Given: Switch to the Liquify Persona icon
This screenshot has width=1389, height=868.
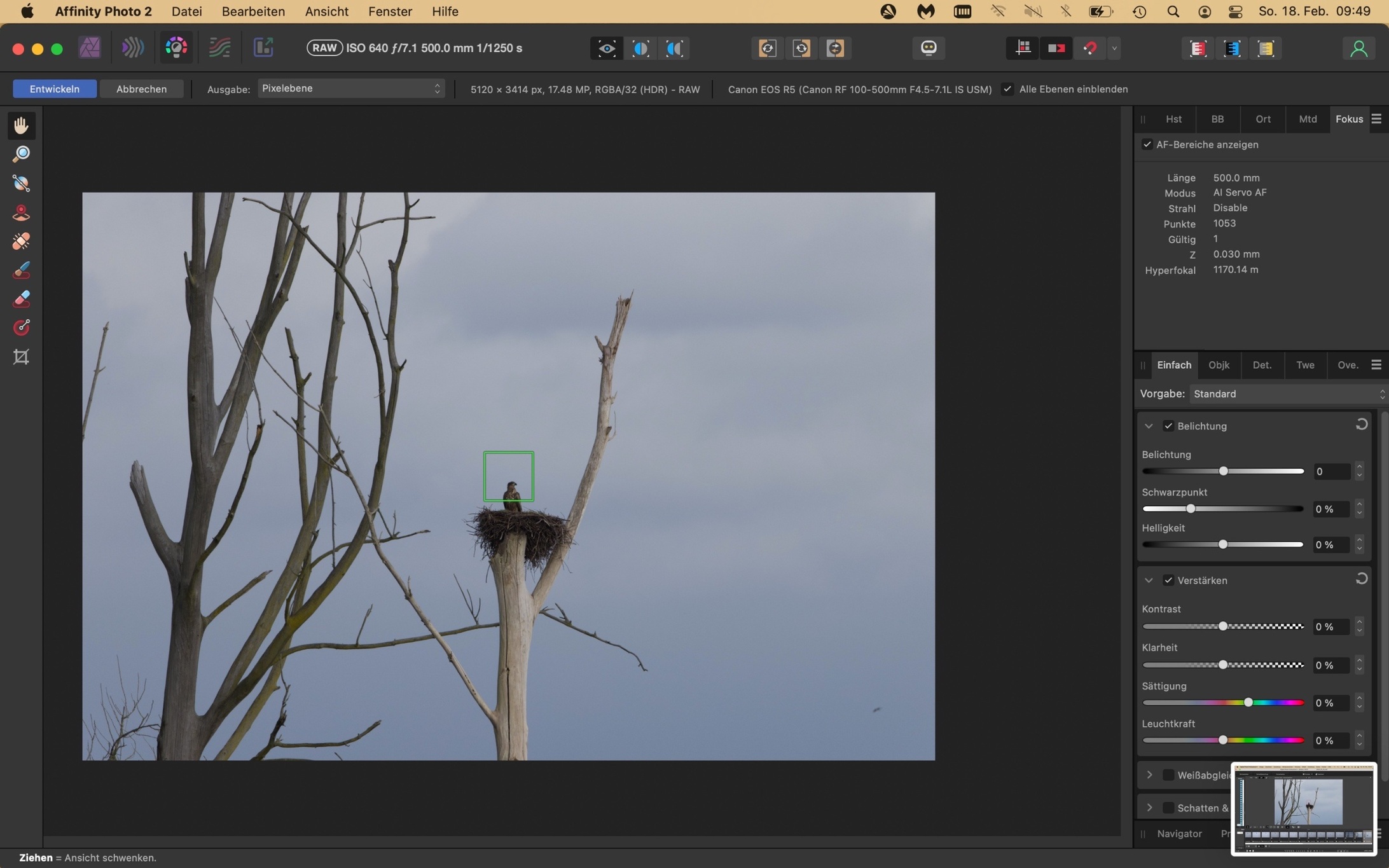Looking at the screenshot, I should coord(132,48).
